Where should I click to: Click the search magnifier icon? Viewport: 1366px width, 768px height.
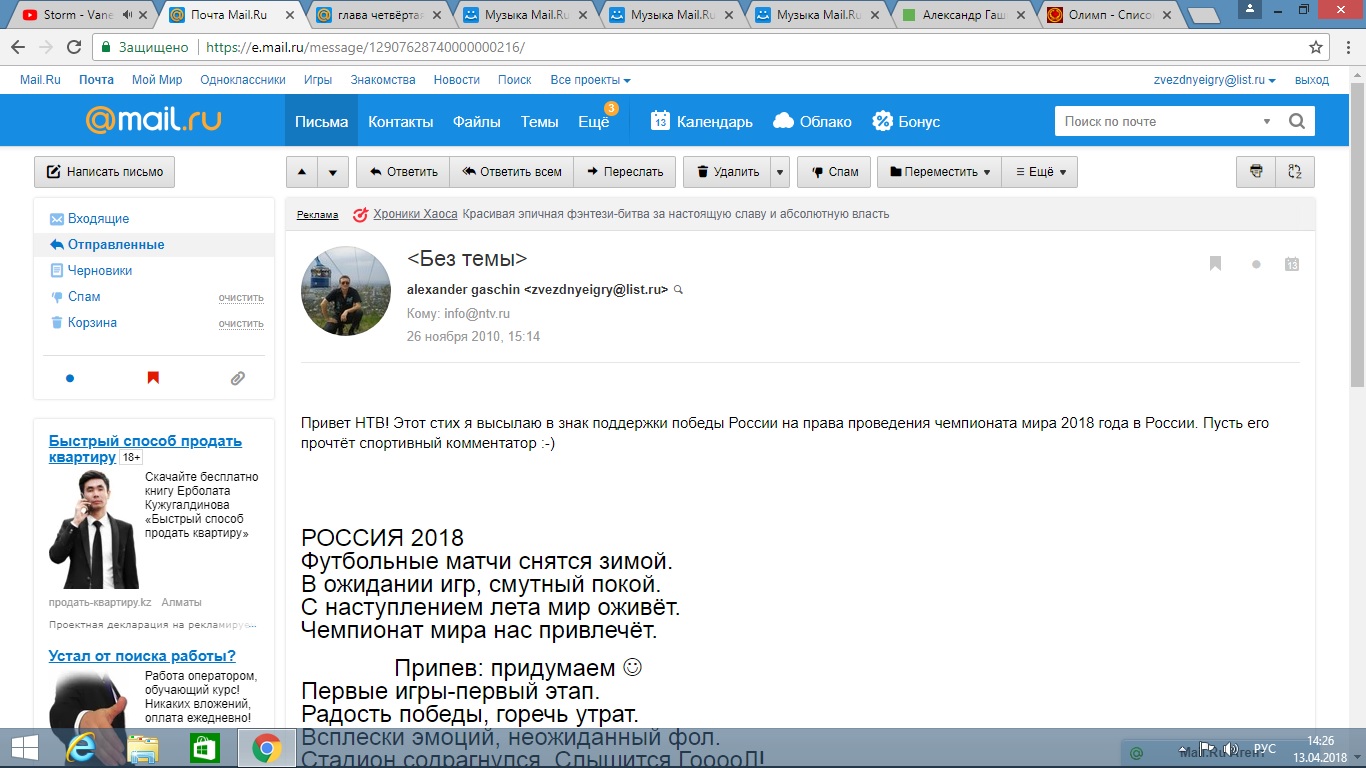1297,121
